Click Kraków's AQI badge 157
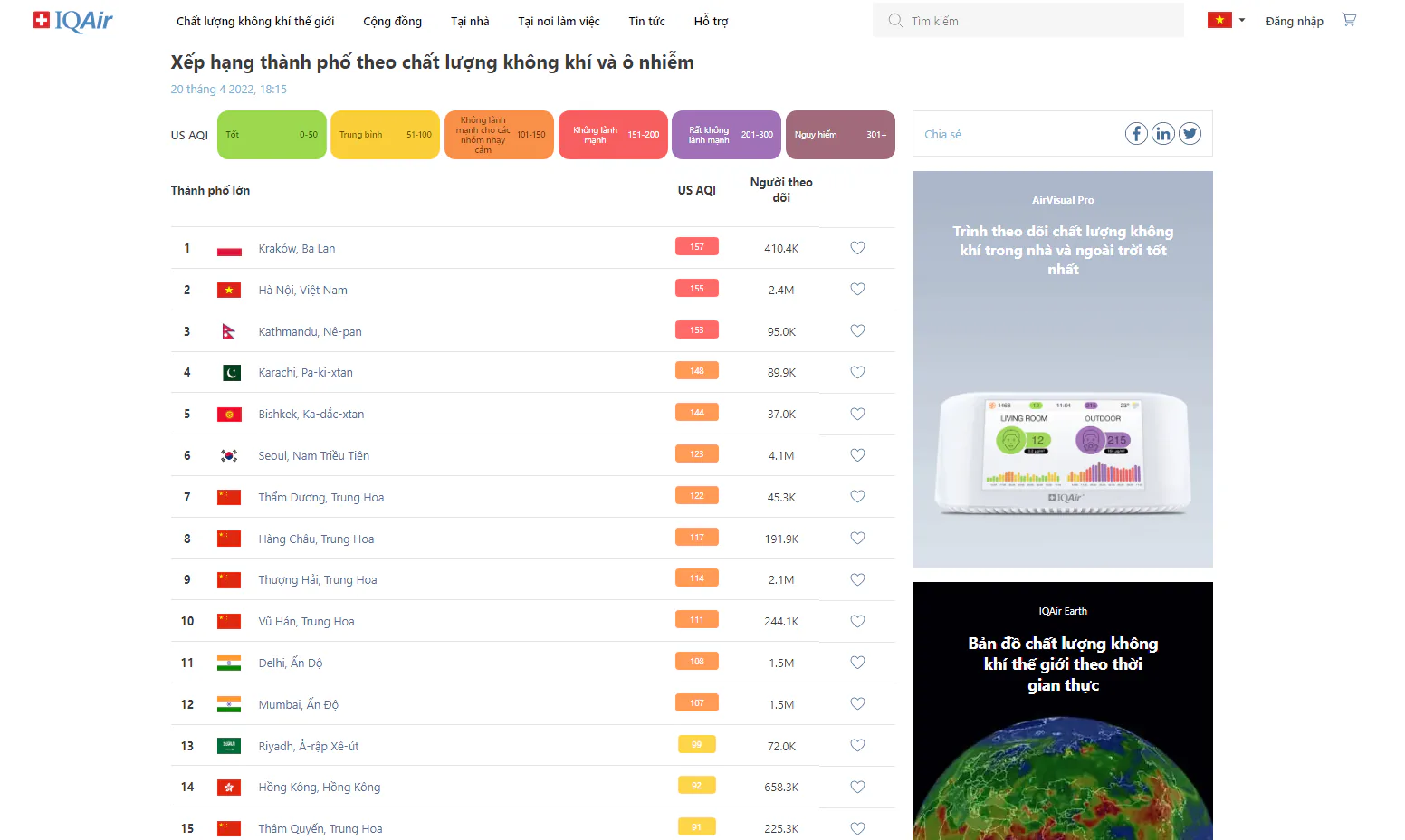The width and height of the screenshot is (1405, 840). point(697,246)
